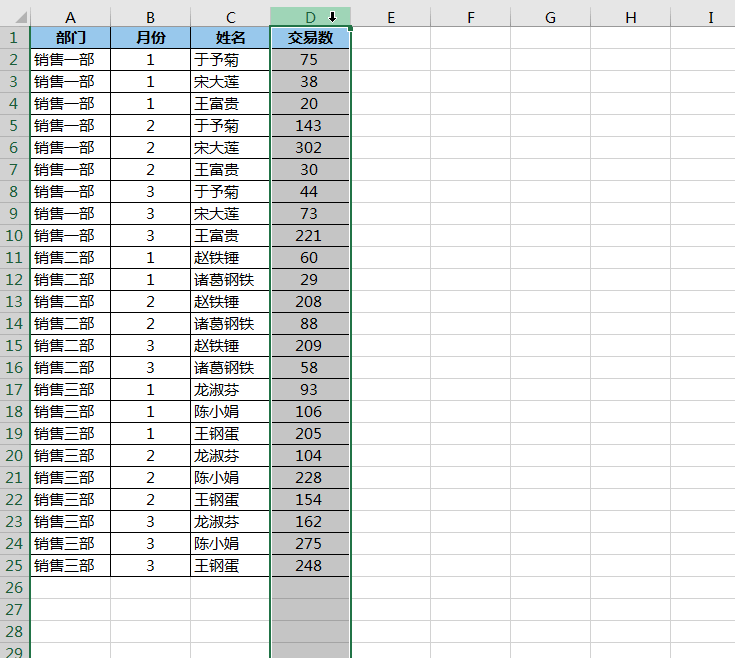Select cell with value 29
735x658 pixels.
pyautogui.click(x=310, y=279)
